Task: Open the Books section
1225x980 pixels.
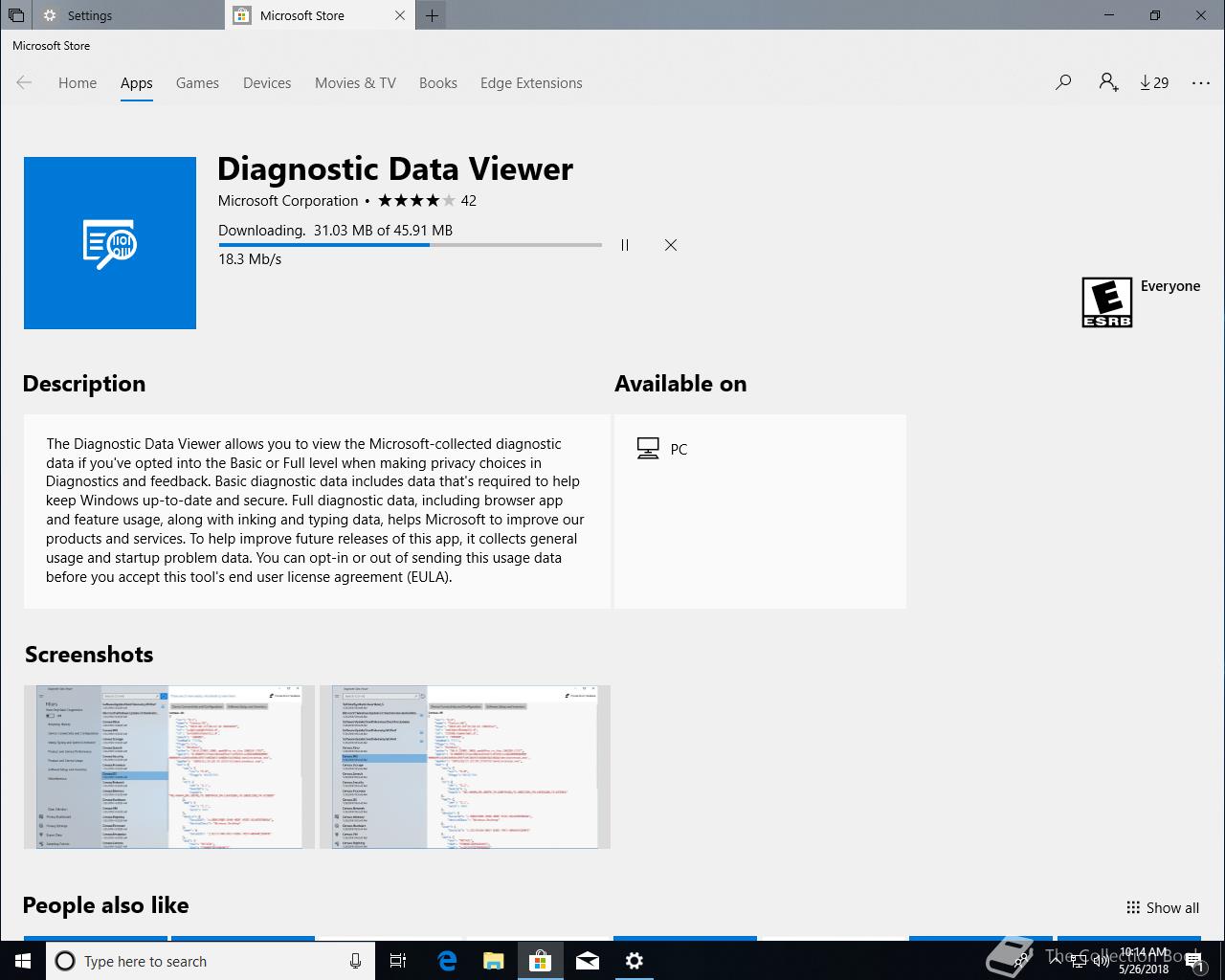Action: [x=438, y=83]
